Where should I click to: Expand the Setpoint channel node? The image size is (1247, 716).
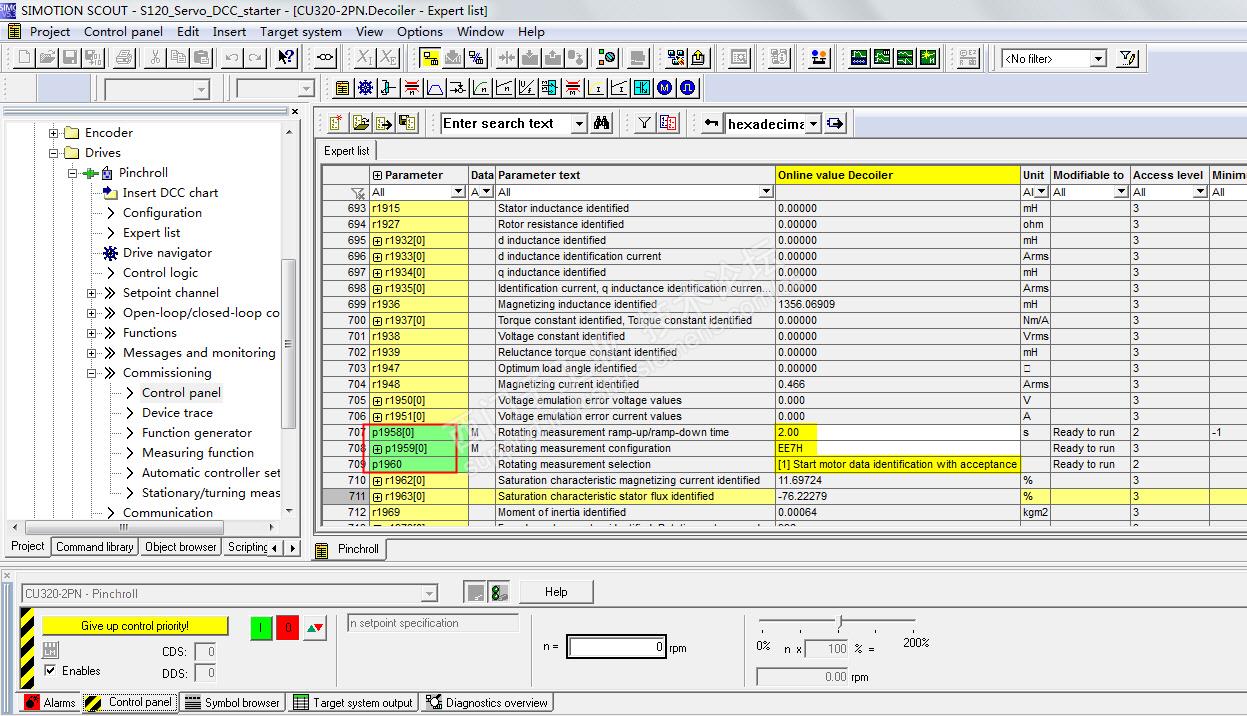tap(92, 293)
